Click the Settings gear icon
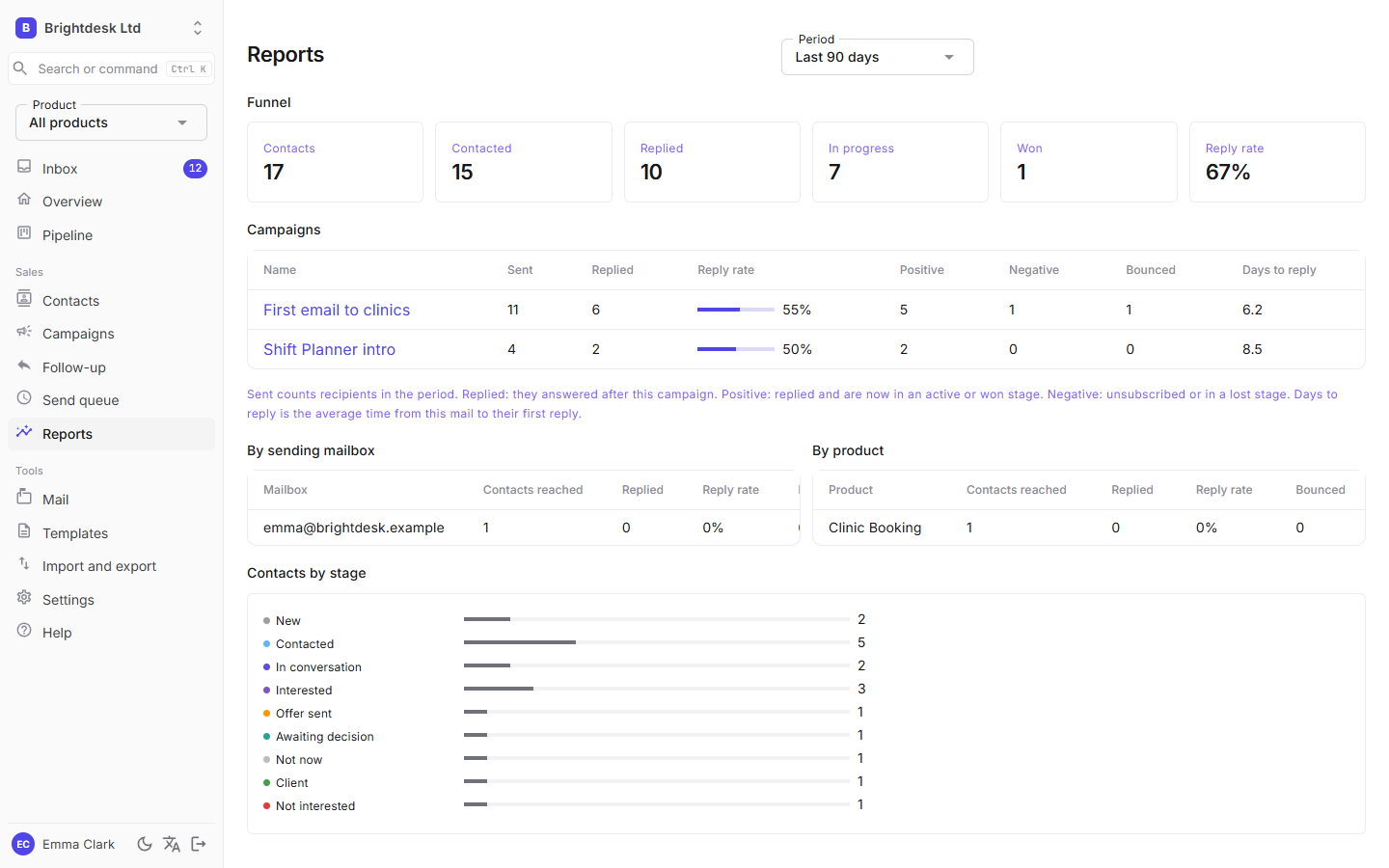1389x868 pixels. (x=24, y=598)
